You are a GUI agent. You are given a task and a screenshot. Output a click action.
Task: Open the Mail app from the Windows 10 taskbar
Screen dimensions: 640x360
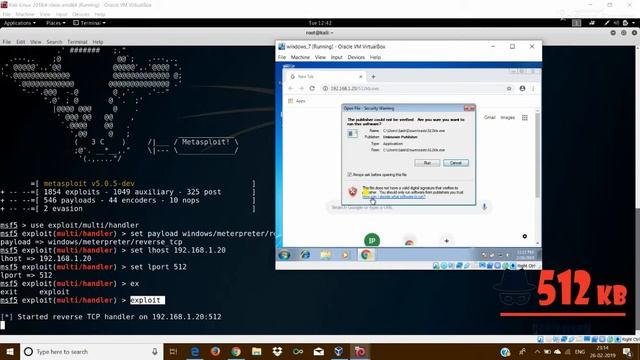(x=318, y=351)
